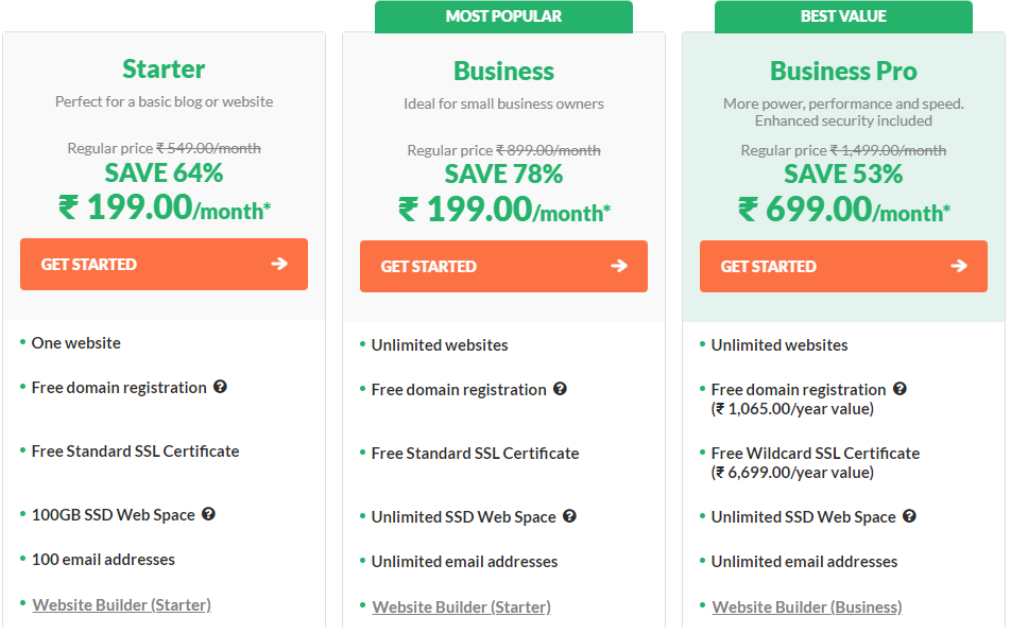Click GET STARTED text for the Starter plan
This screenshot has width=1025, height=628.
pos(89,265)
